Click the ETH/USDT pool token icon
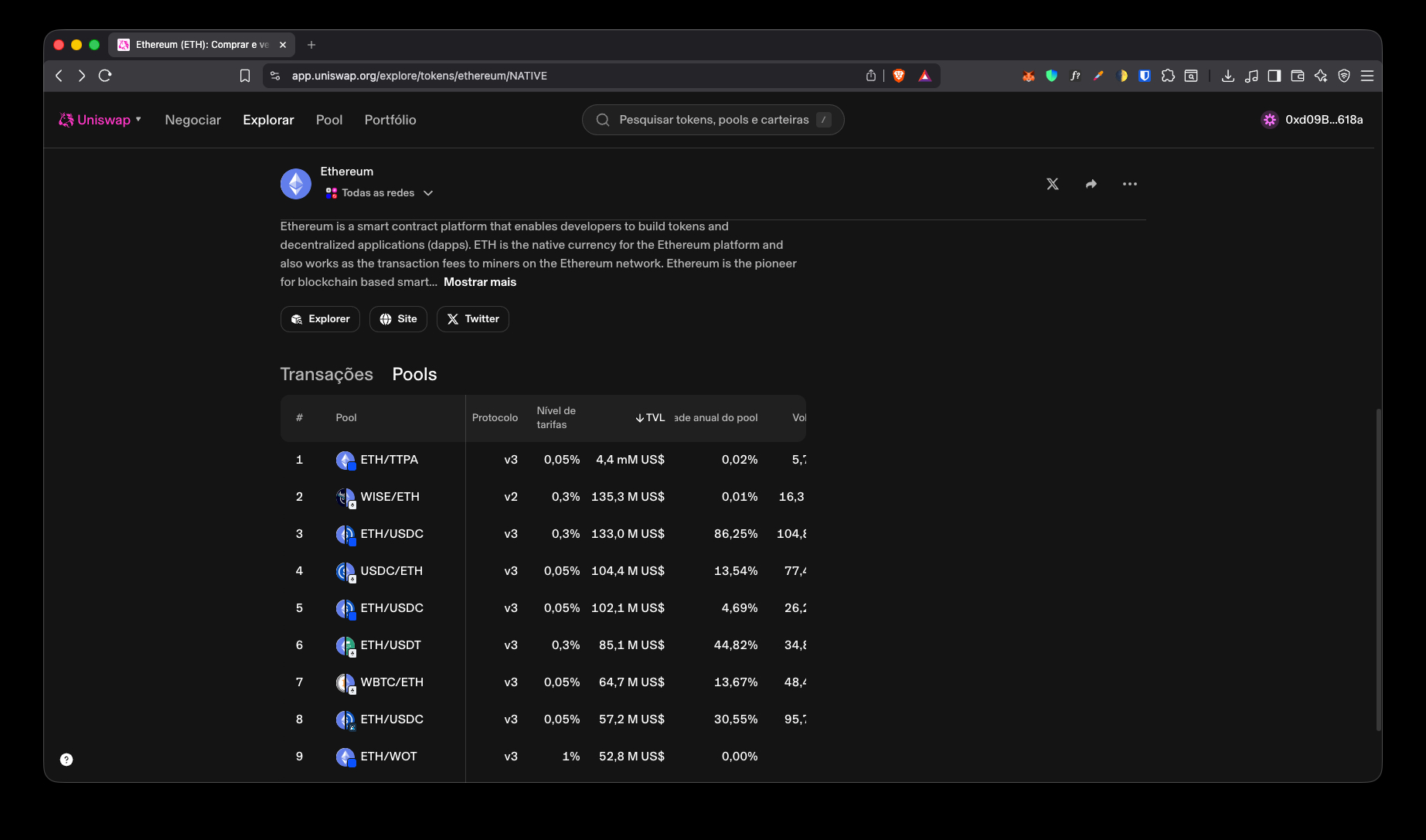Viewport: 1426px width, 840px height. (x=345, y=646)
